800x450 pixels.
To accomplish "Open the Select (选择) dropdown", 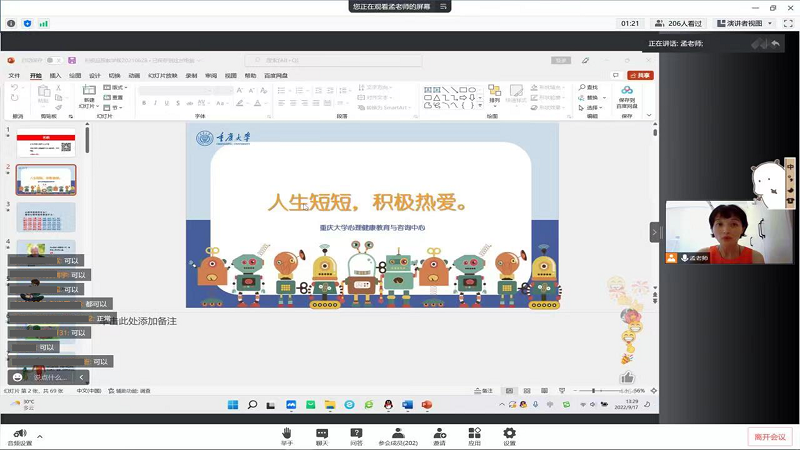I will point(591,108).
